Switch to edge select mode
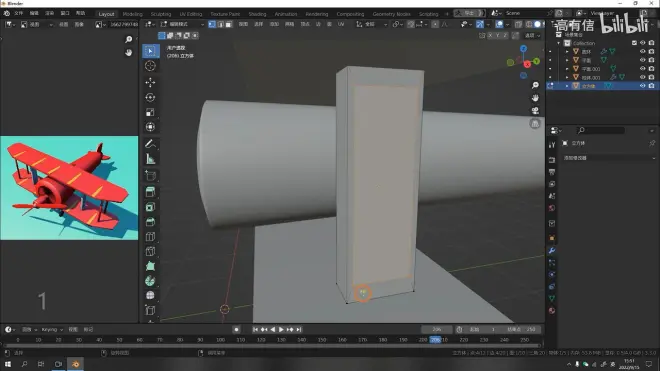This screenshot has height=371, width=660. pyautogui.click(x=221, y=24)
